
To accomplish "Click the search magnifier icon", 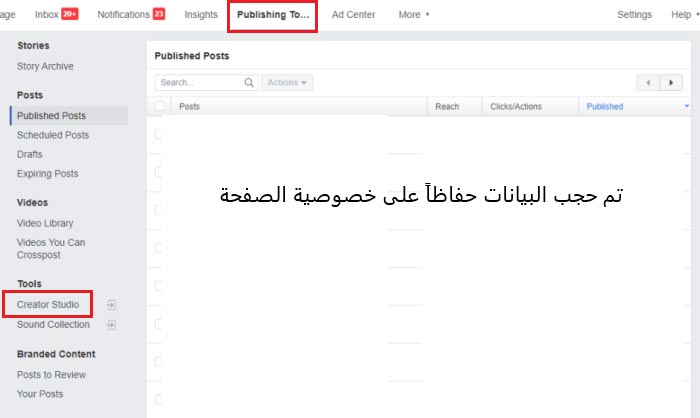I will click(x=249, y=83).
